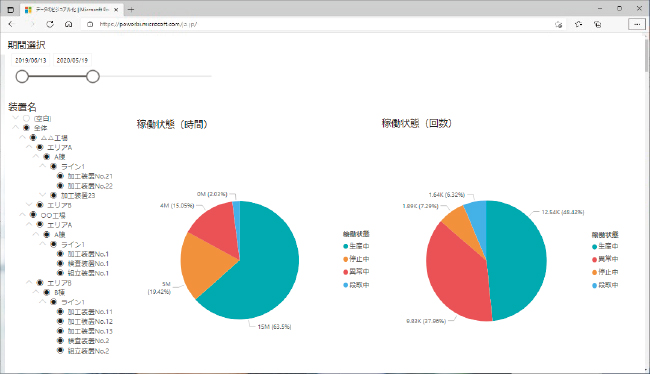Open tab actions icon at top left

pos(11,9)
